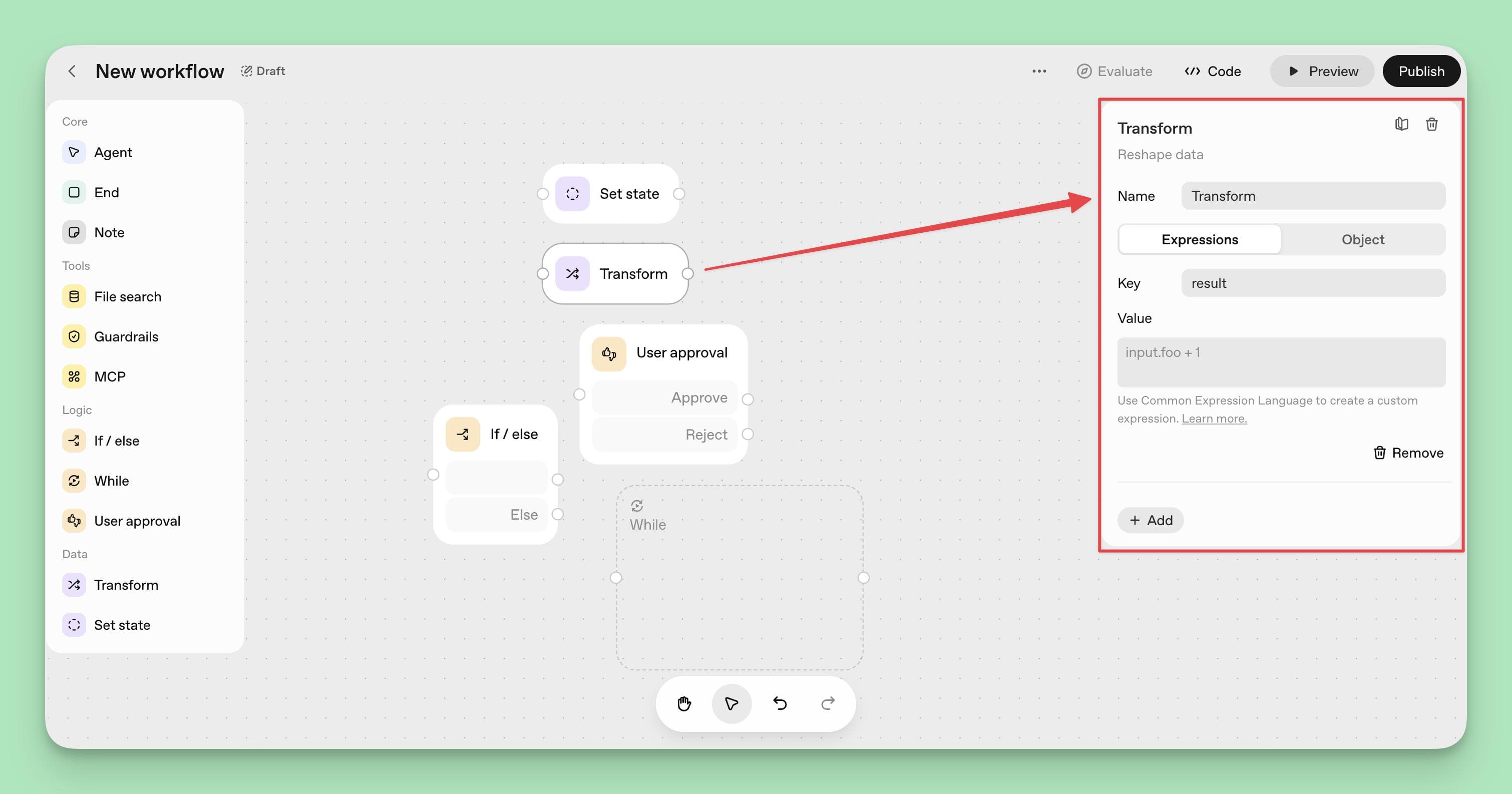Image resolution: width=1512 pixels, height=794 pixels.
Task: Activate the hand pan tool
Action: click(x=683, y=703)
